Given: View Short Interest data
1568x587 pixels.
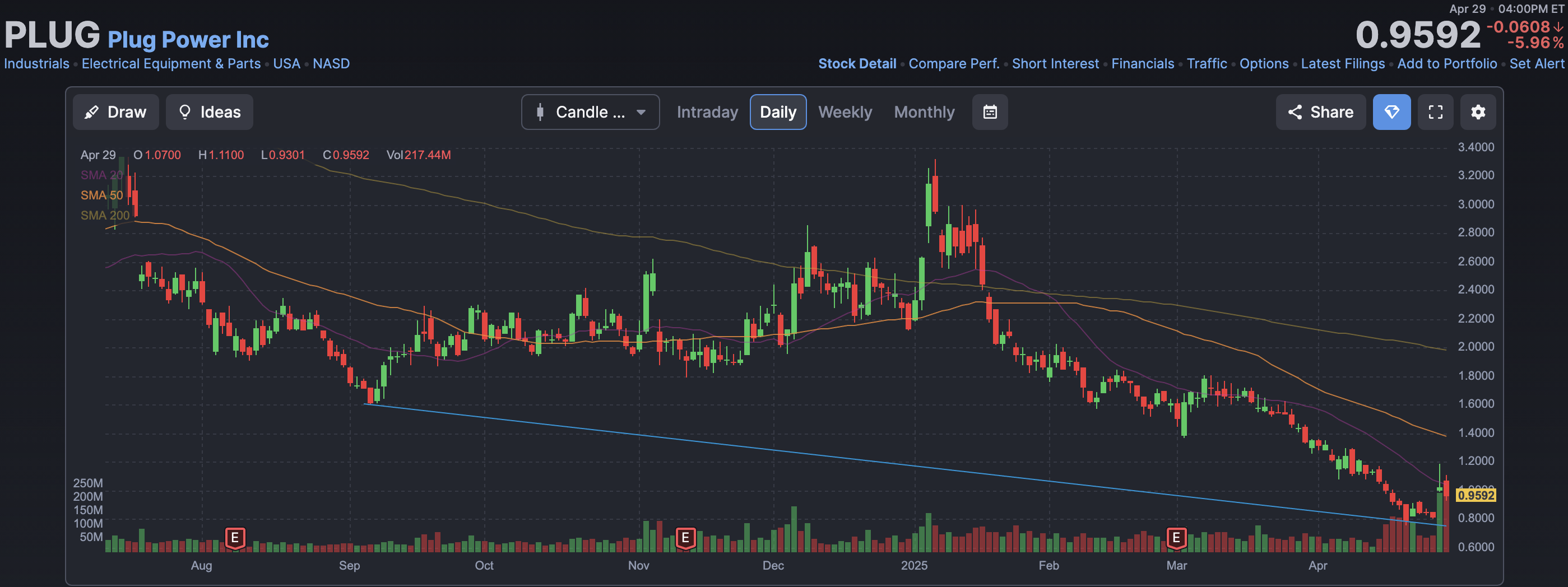Looking at the screenshot, I should pyautogui.click(x=1055, y=64).
